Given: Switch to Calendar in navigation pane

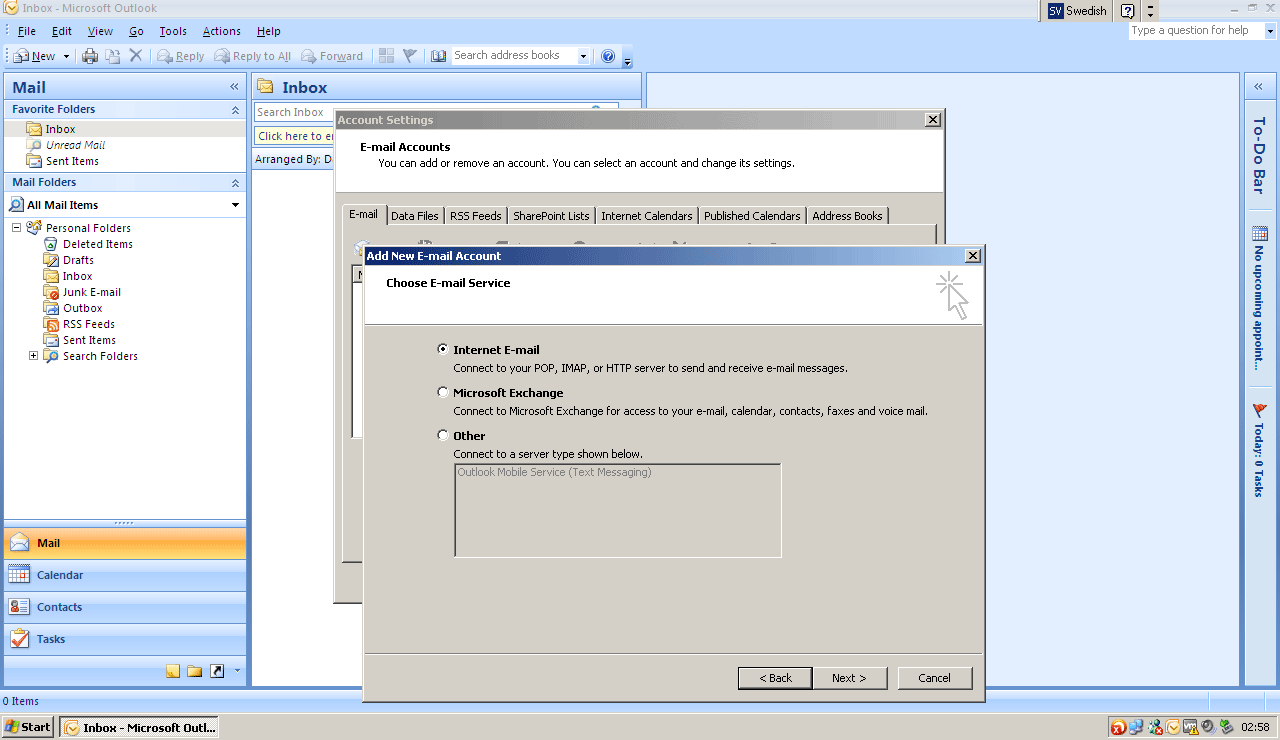Looking at the screenshot, I should click(x=124, y=575).
